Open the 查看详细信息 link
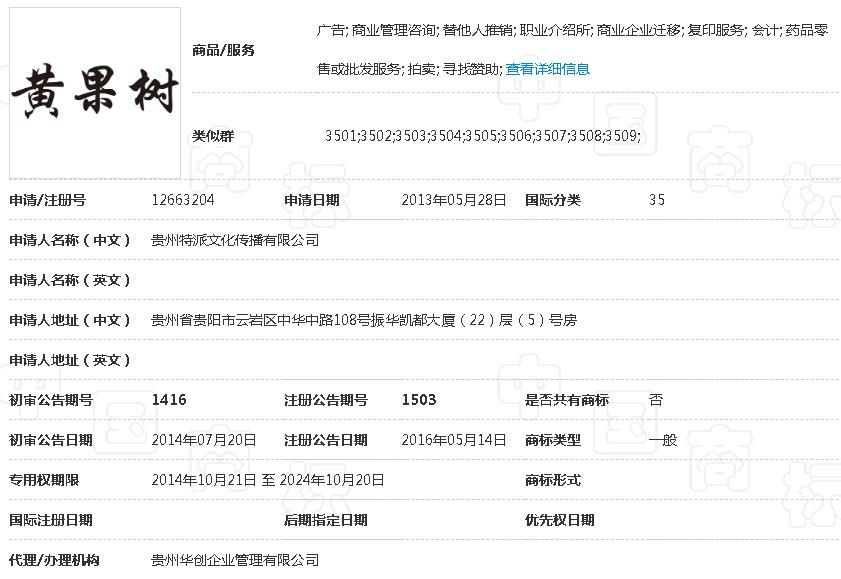The image size is (841, 579). coord(548,69)
